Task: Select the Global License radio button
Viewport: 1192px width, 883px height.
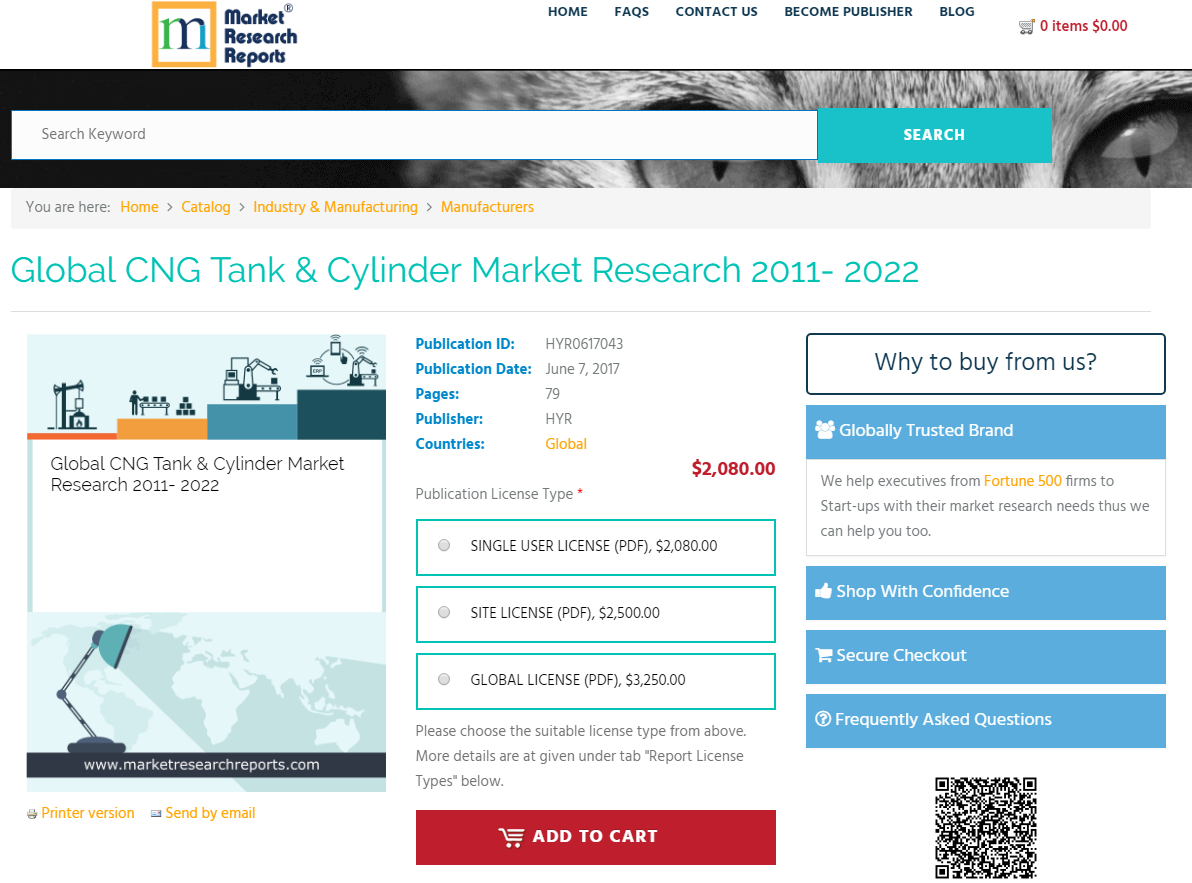Action: pyautogui.click(x=443, y=679)
